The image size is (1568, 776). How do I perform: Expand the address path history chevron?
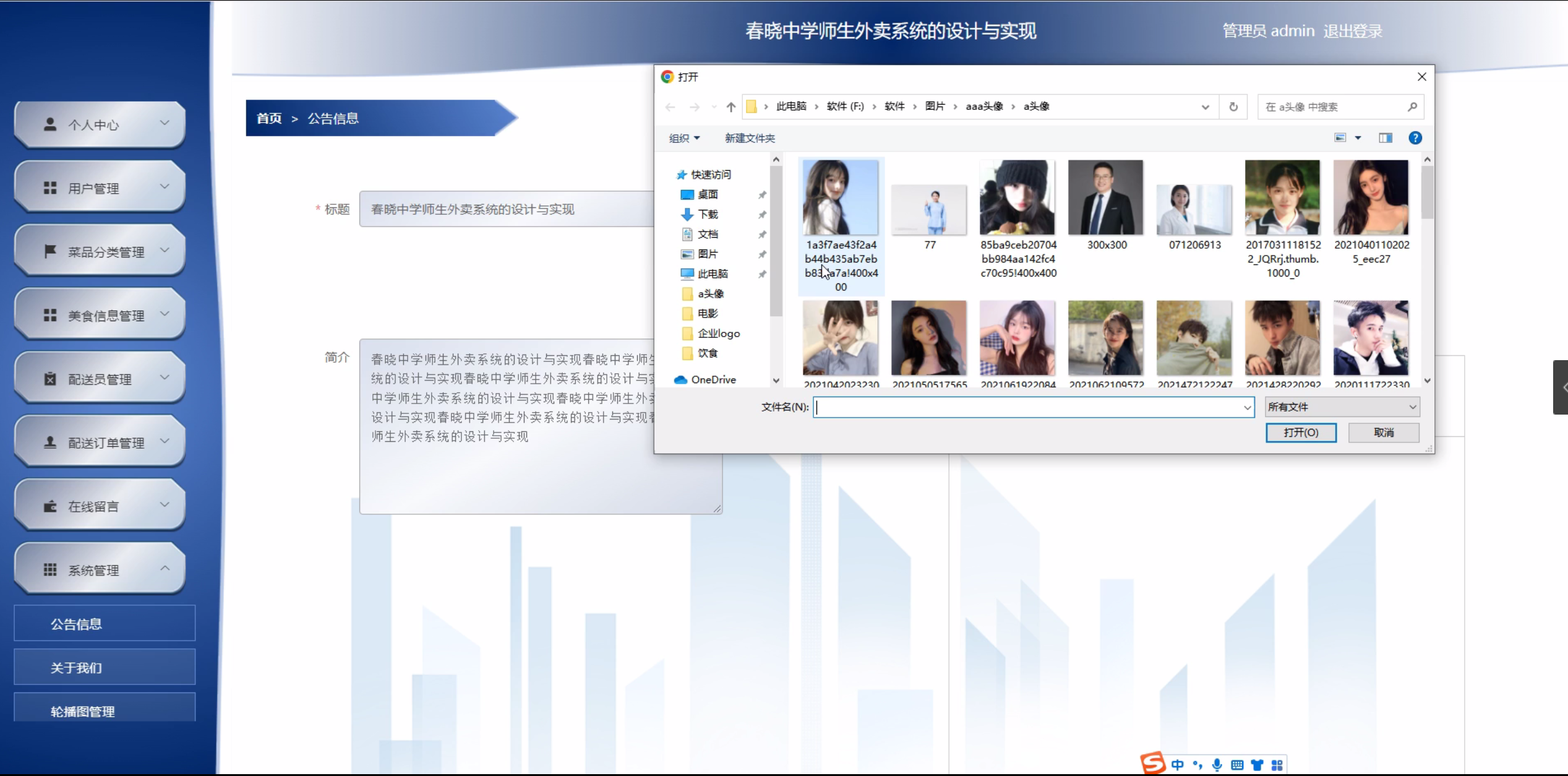coord(1205,107)
